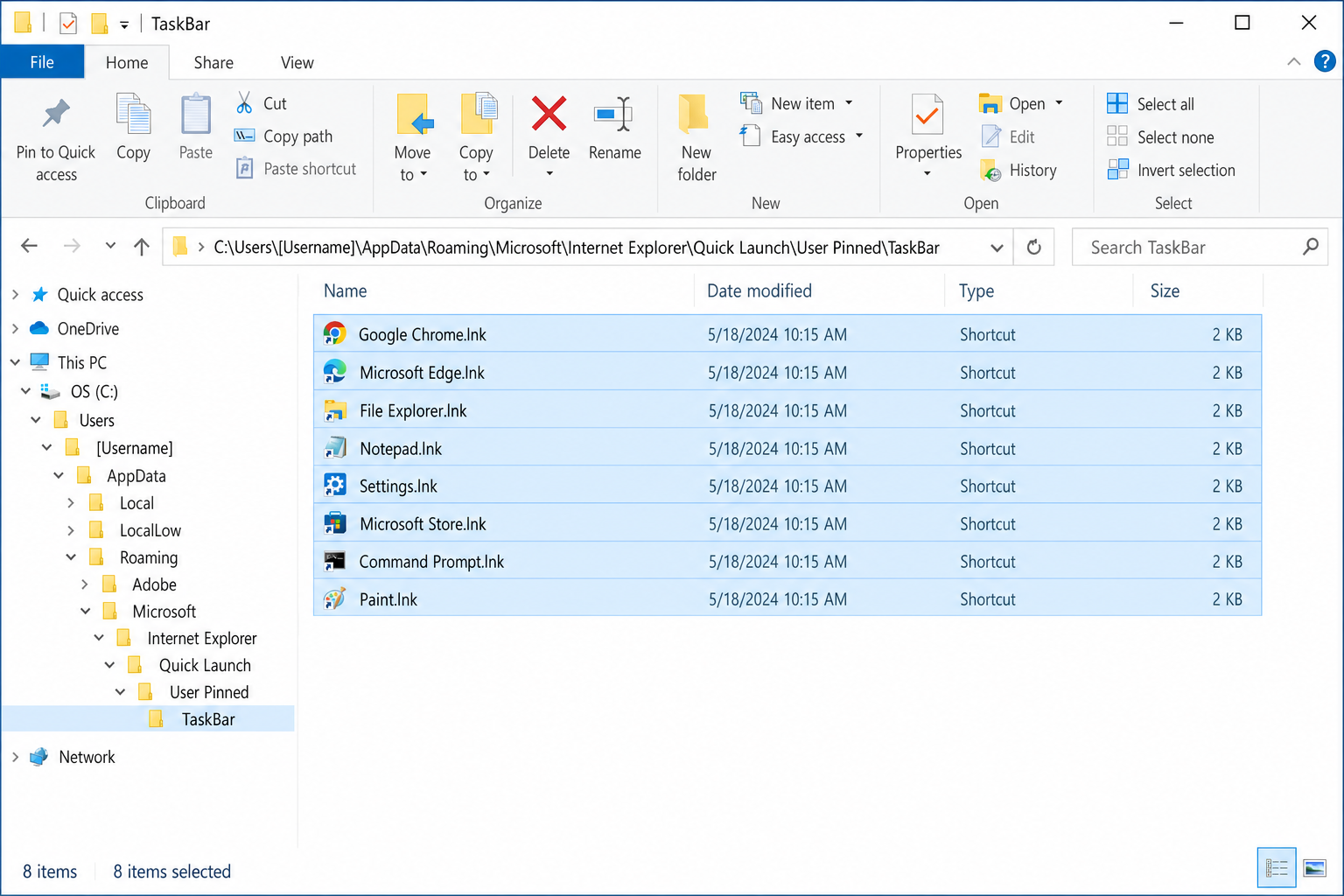
Task: Select Cut in the Clipboard group
Action: tap(262, 103)
